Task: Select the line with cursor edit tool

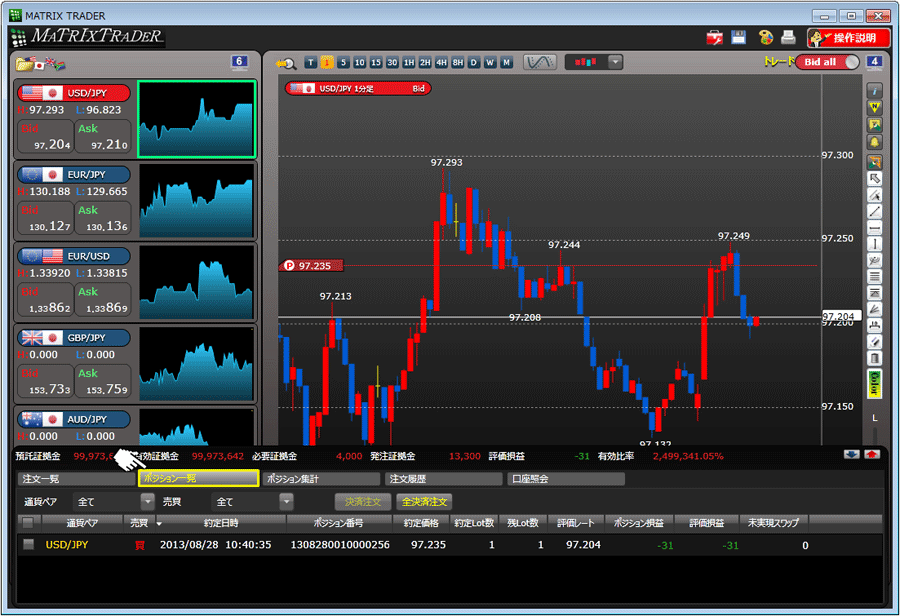Action: (874, 195)
